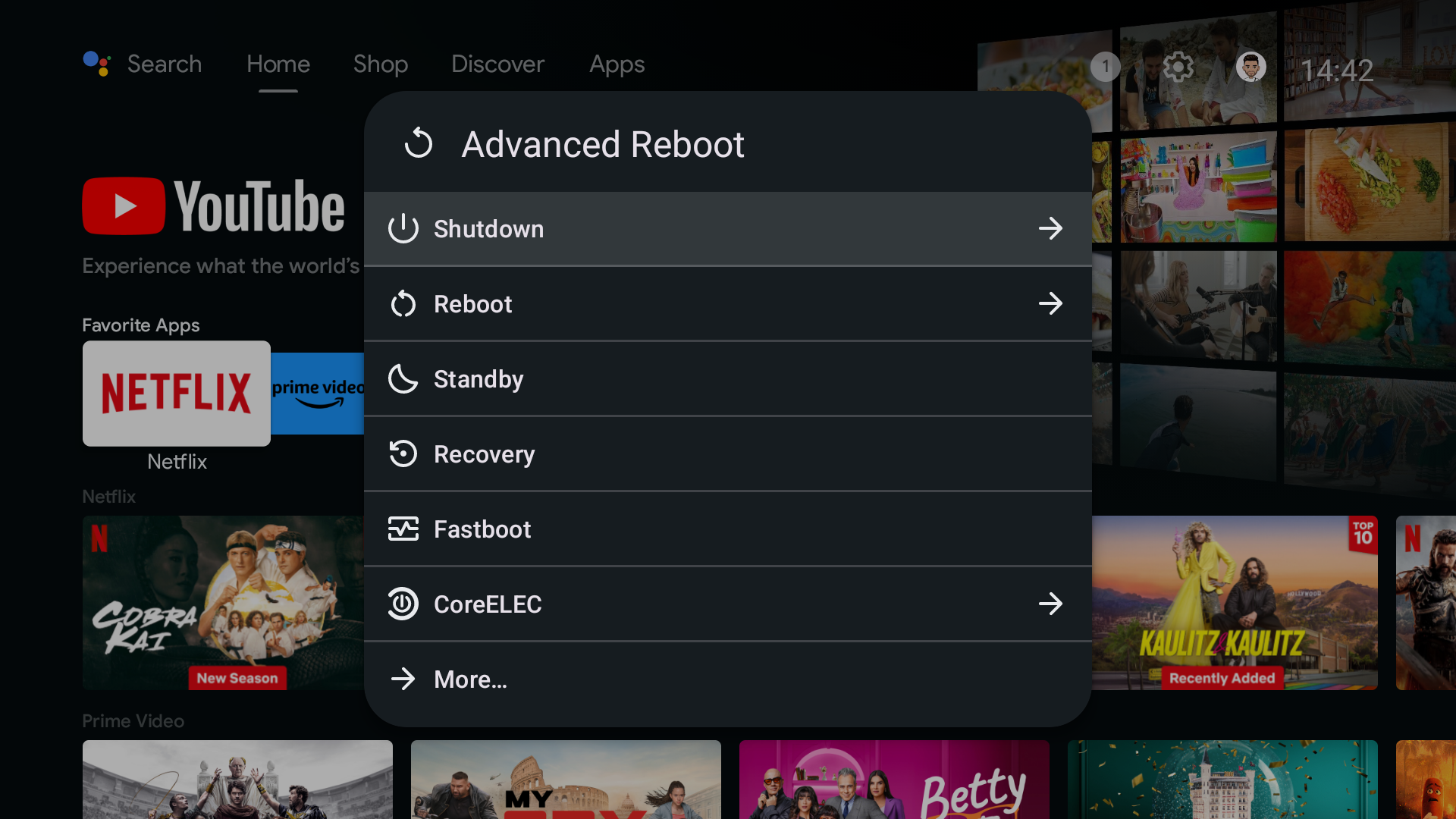1456x819 pixels.
Task: Switch to the Apps tab
Action: pos(617,64)
